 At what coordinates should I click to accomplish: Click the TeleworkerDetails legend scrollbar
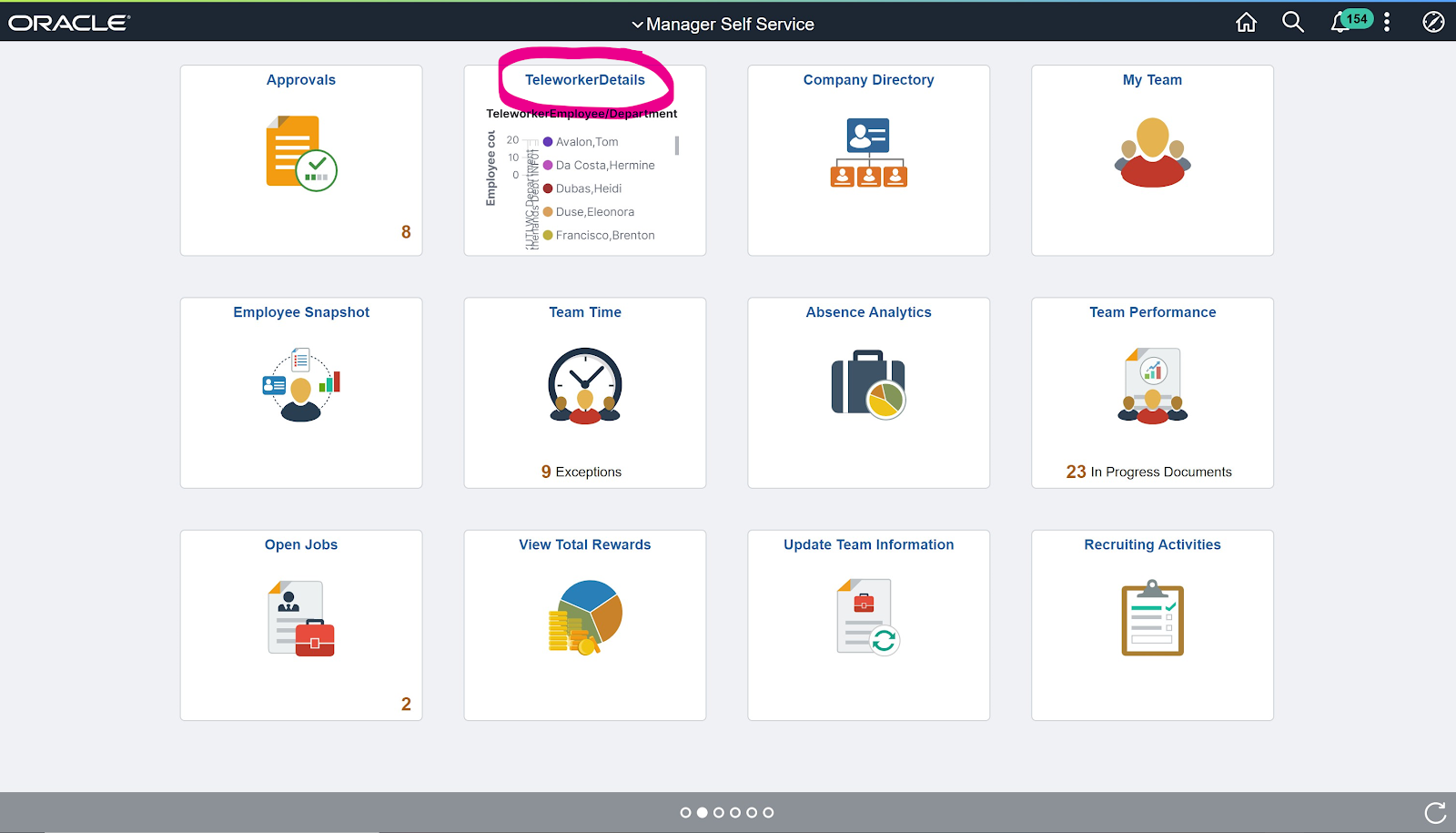677,146
